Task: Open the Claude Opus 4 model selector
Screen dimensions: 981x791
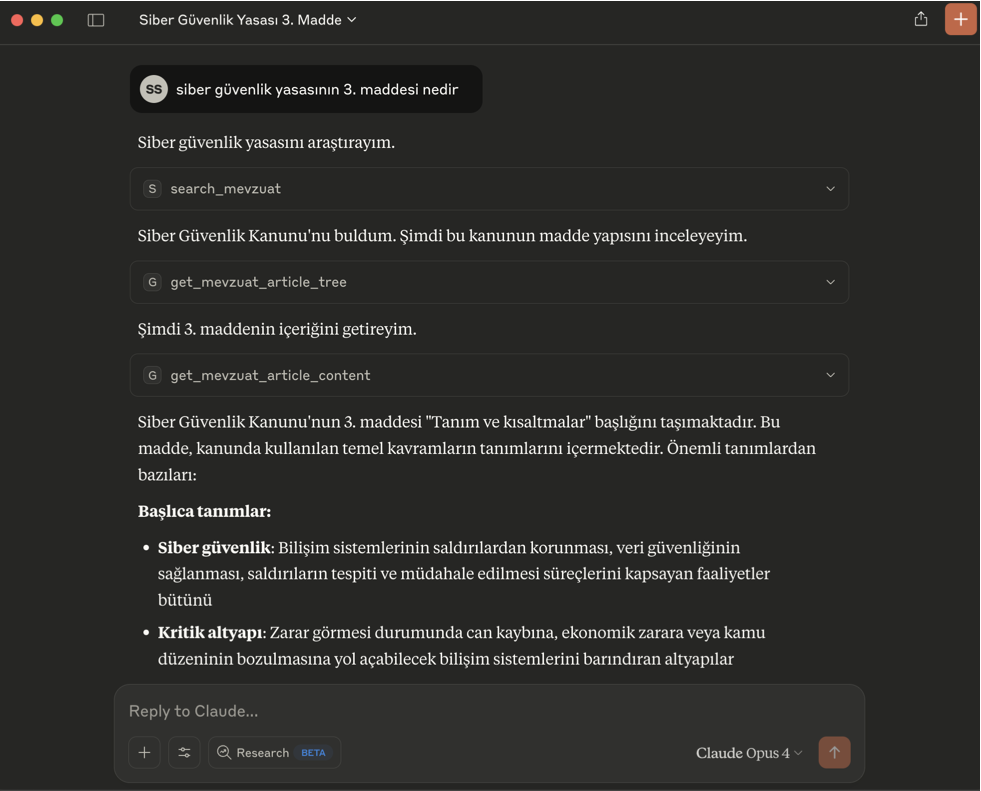Action: point(749,753)
